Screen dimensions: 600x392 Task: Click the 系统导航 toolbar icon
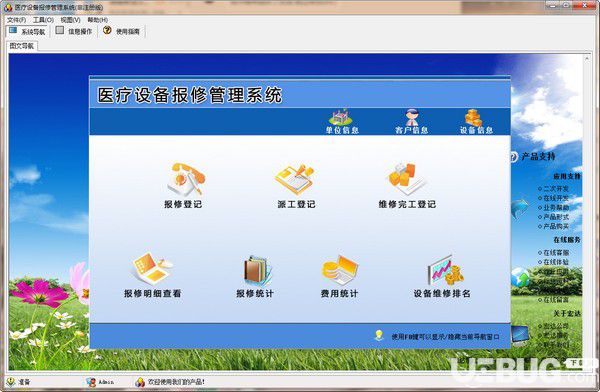click(x=13, y=30)
